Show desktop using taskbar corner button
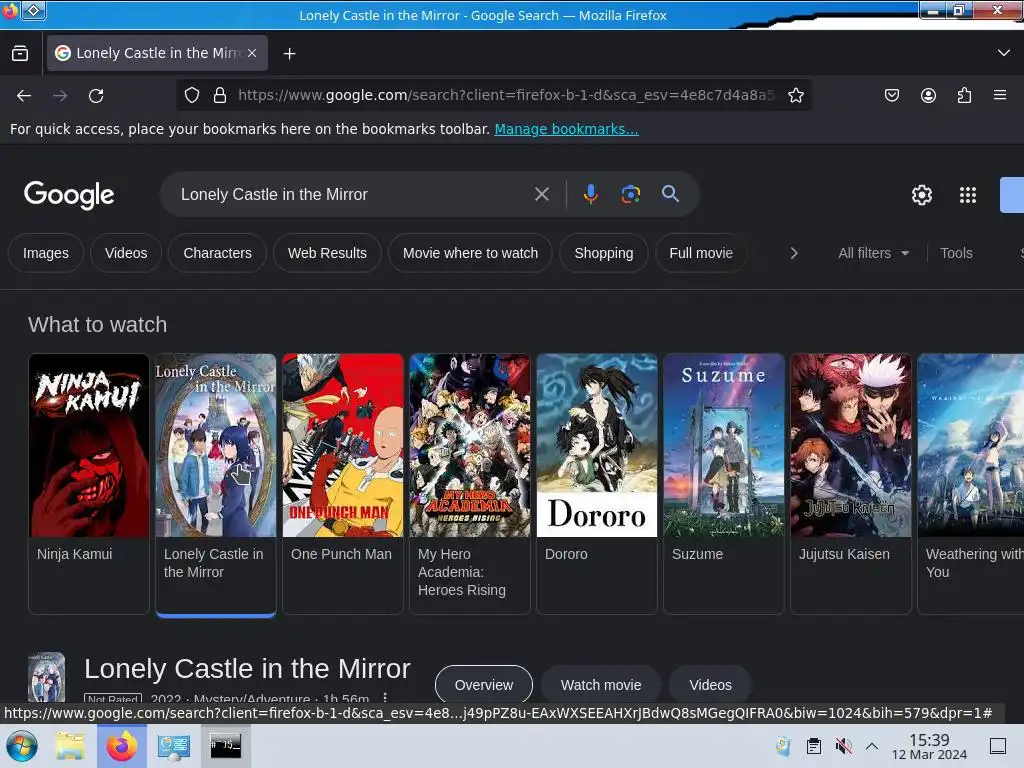 (x=997, y=746)
